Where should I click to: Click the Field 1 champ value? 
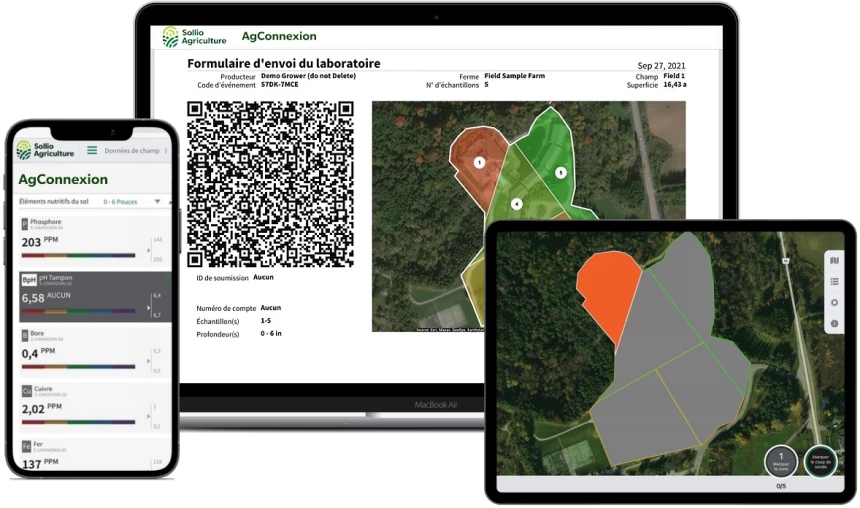[x=674, y=76]
